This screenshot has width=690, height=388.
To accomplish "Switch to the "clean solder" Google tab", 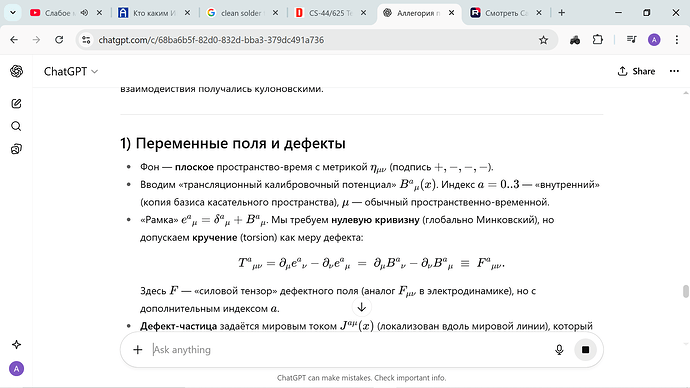I will 242,13.
